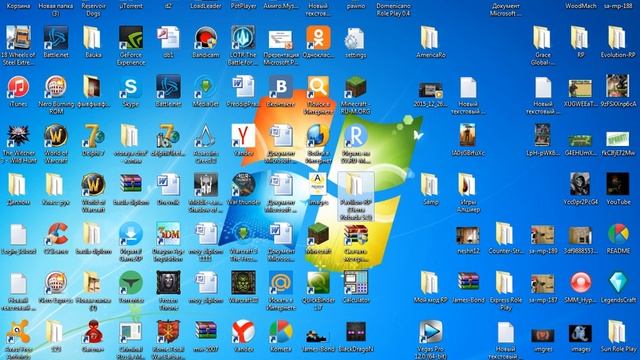
Task: Launch iTunes from the desktop
Action: pyautogui.click(x=18, y=88)
